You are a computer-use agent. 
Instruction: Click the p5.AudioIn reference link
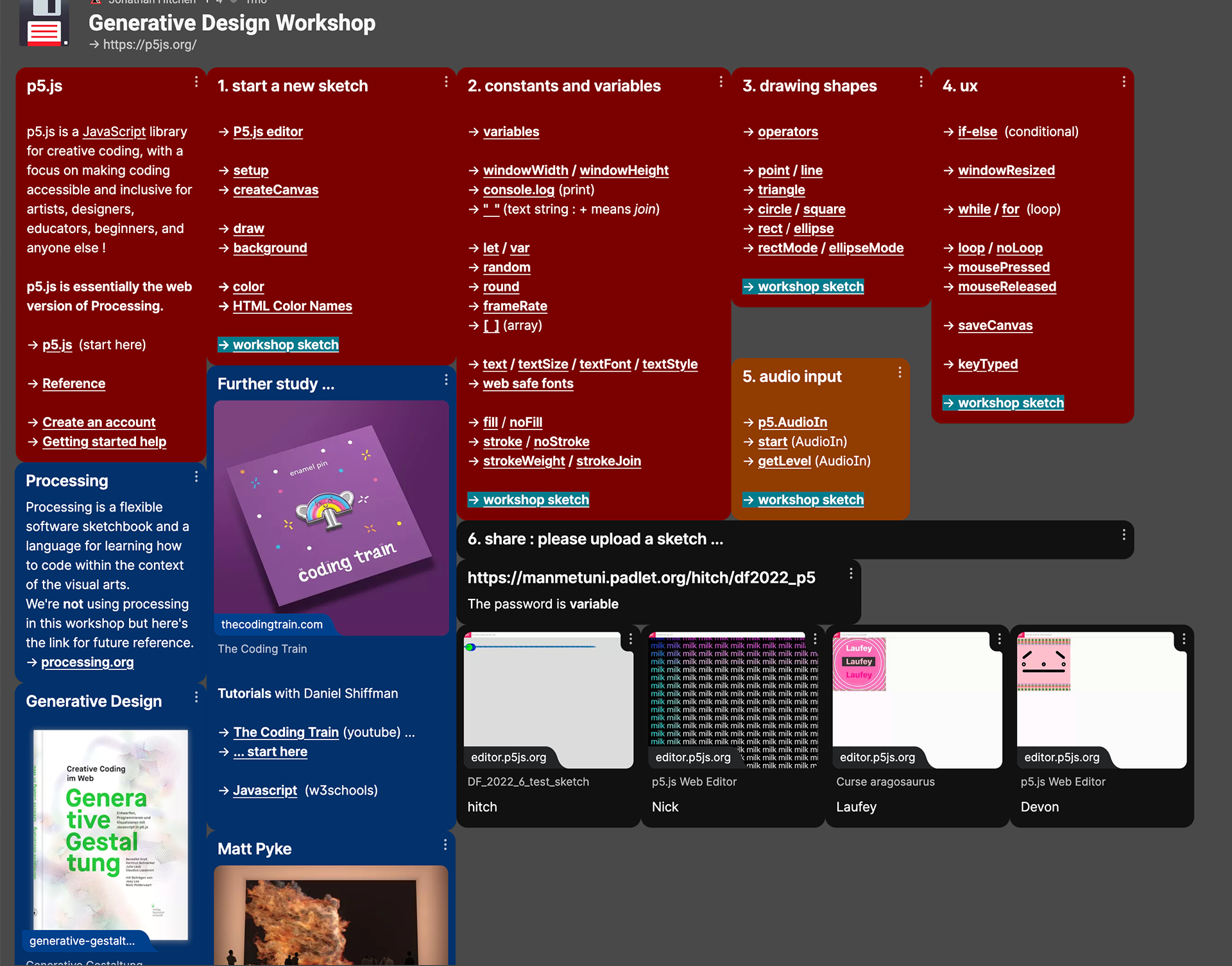coord(792,422)
